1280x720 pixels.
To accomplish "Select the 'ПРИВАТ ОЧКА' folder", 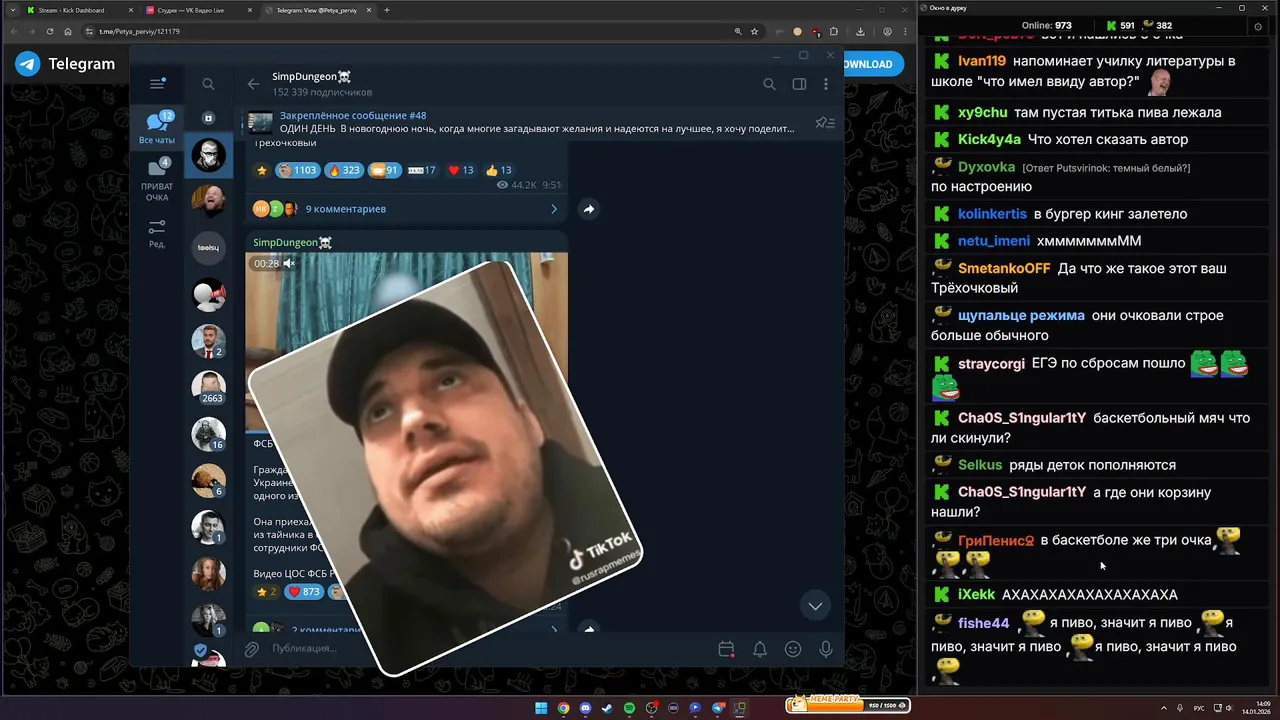I will pos(157,179).
